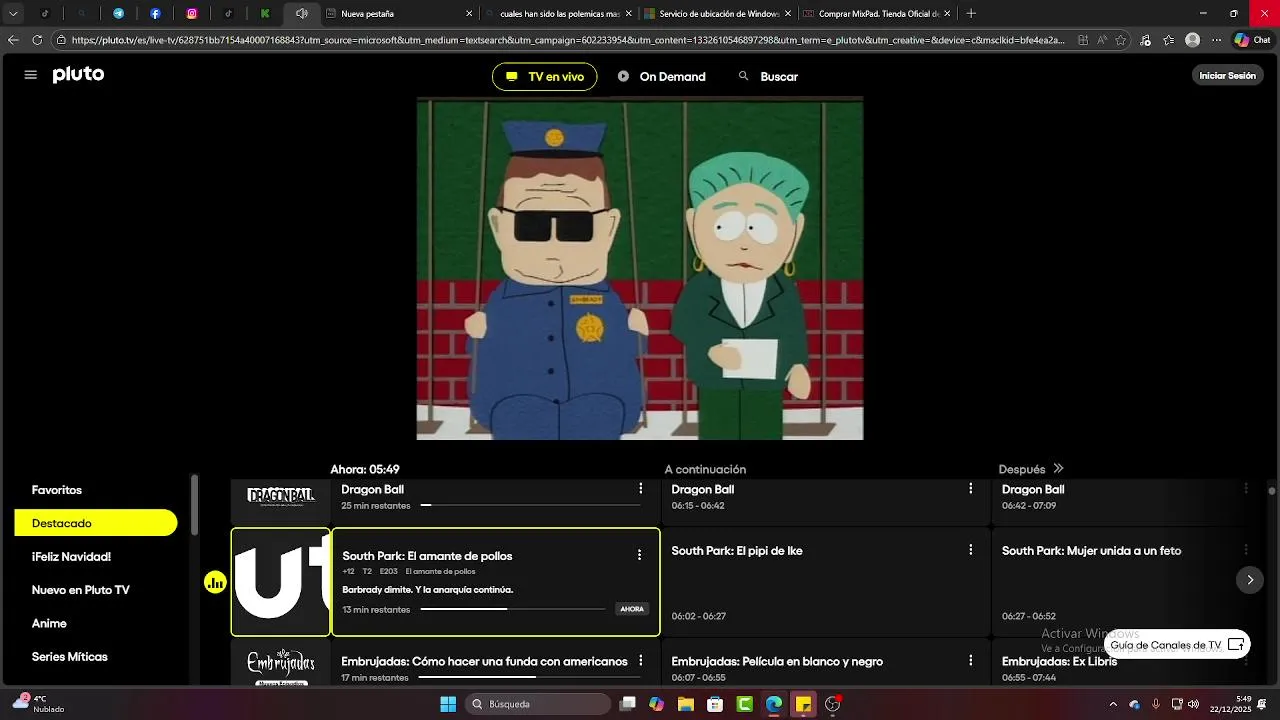Click the South Park progress bar
Image resolution: width=1280 pixels, height=720 pixels.
[x=513, y=609]
